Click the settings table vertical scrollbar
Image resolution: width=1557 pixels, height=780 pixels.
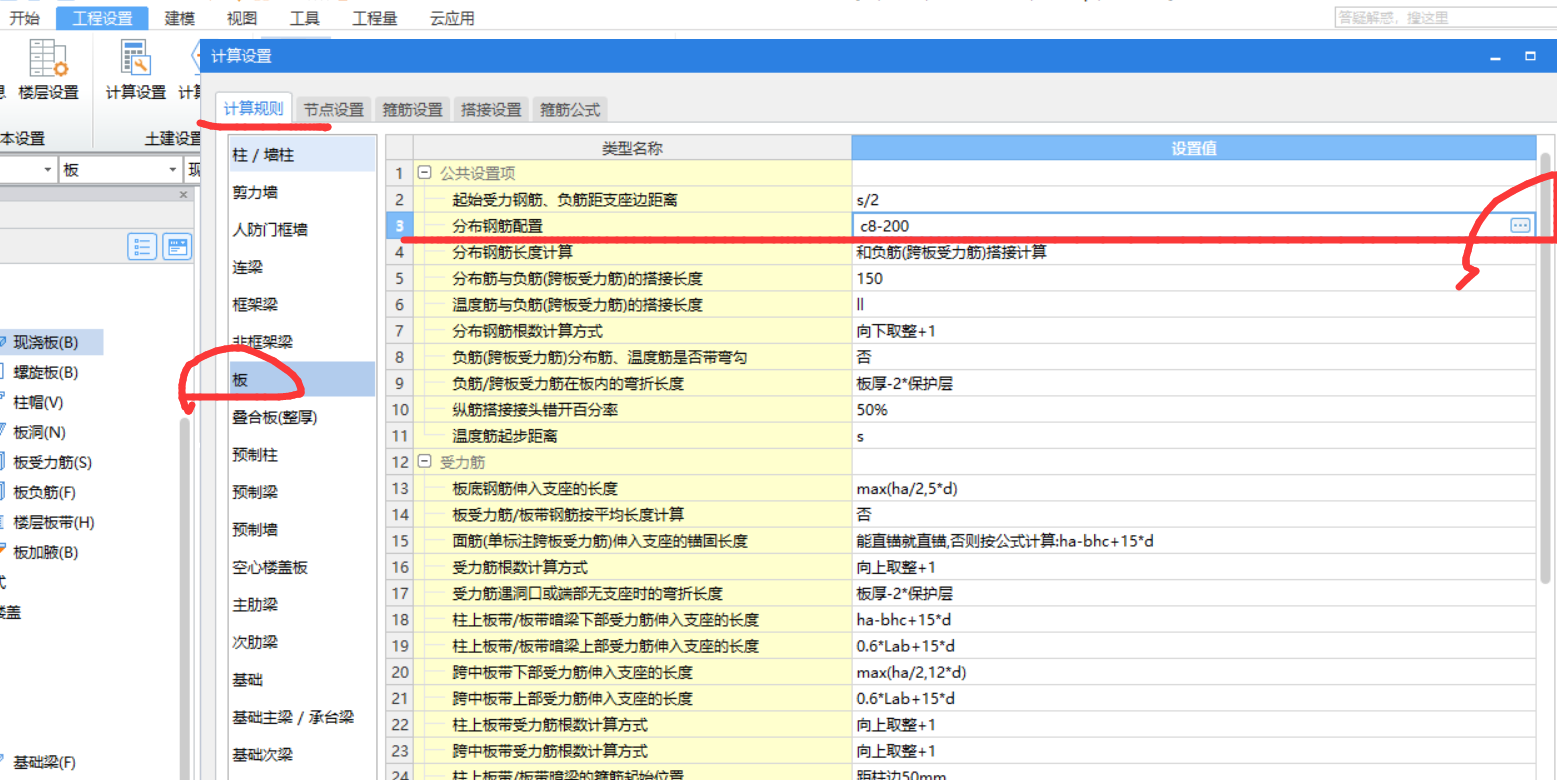(1545, 370)
